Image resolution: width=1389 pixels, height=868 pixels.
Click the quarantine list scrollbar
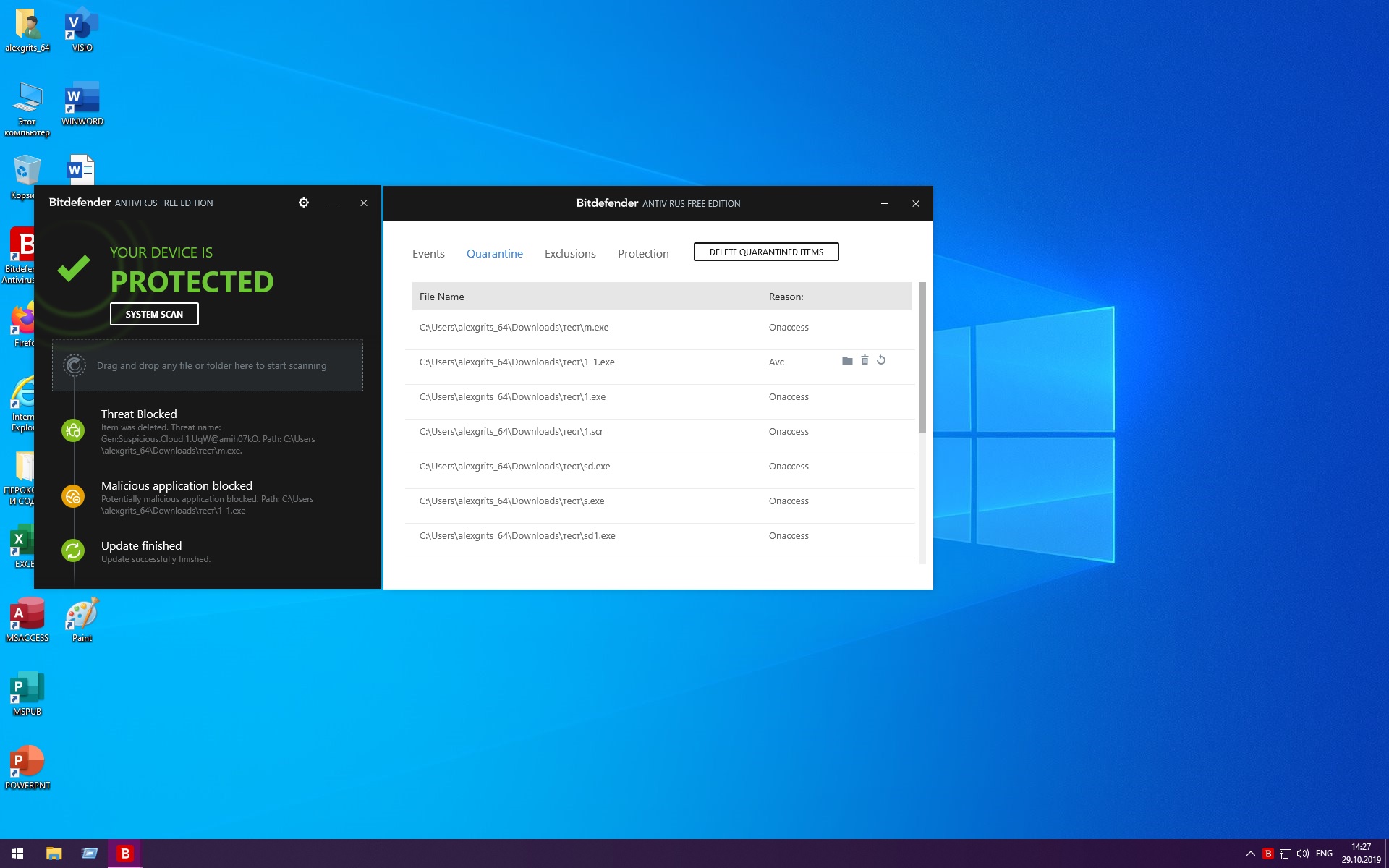coord(922,358)
